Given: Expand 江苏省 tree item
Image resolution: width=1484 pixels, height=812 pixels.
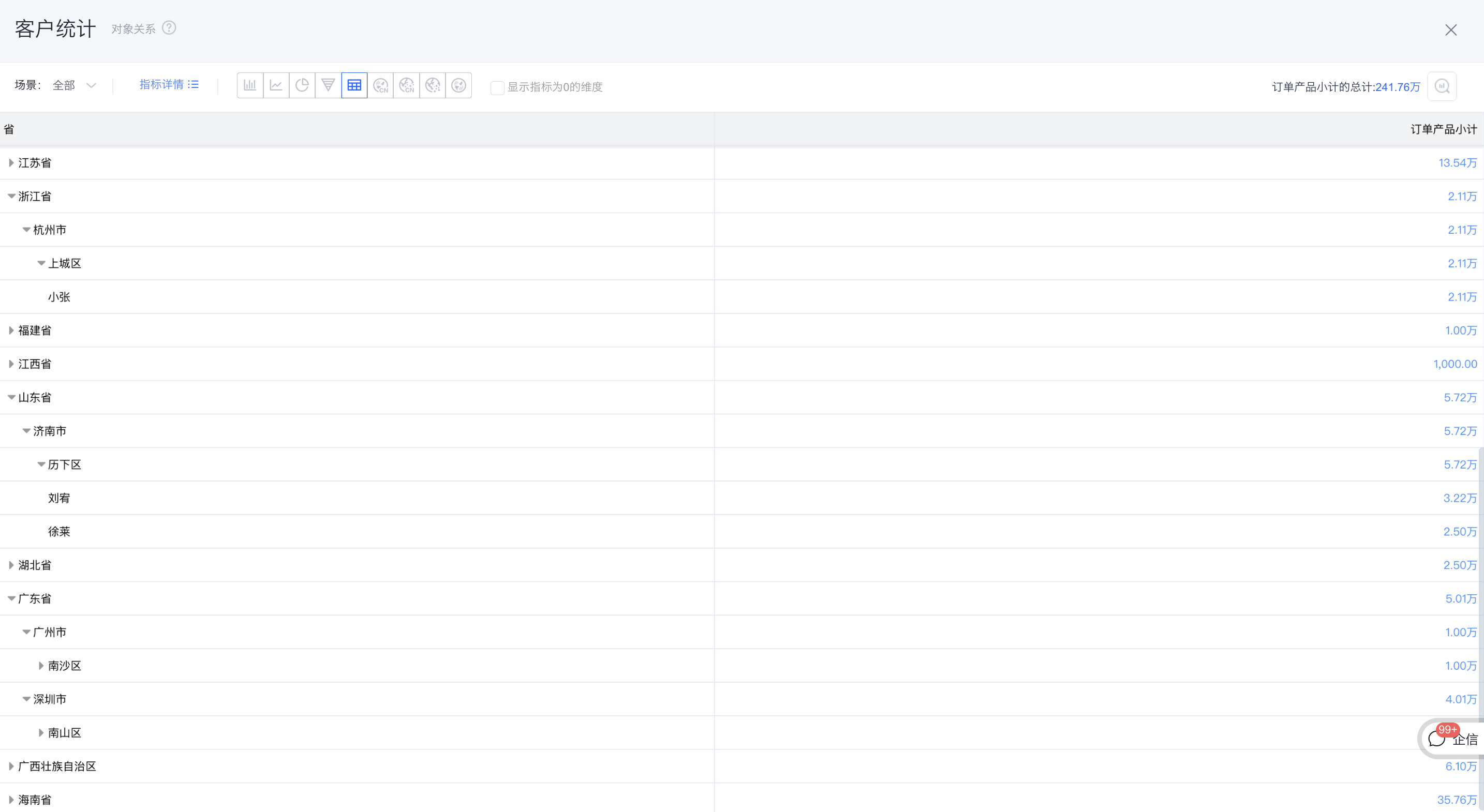Looking at the screenshot, I should pos(11,162).
